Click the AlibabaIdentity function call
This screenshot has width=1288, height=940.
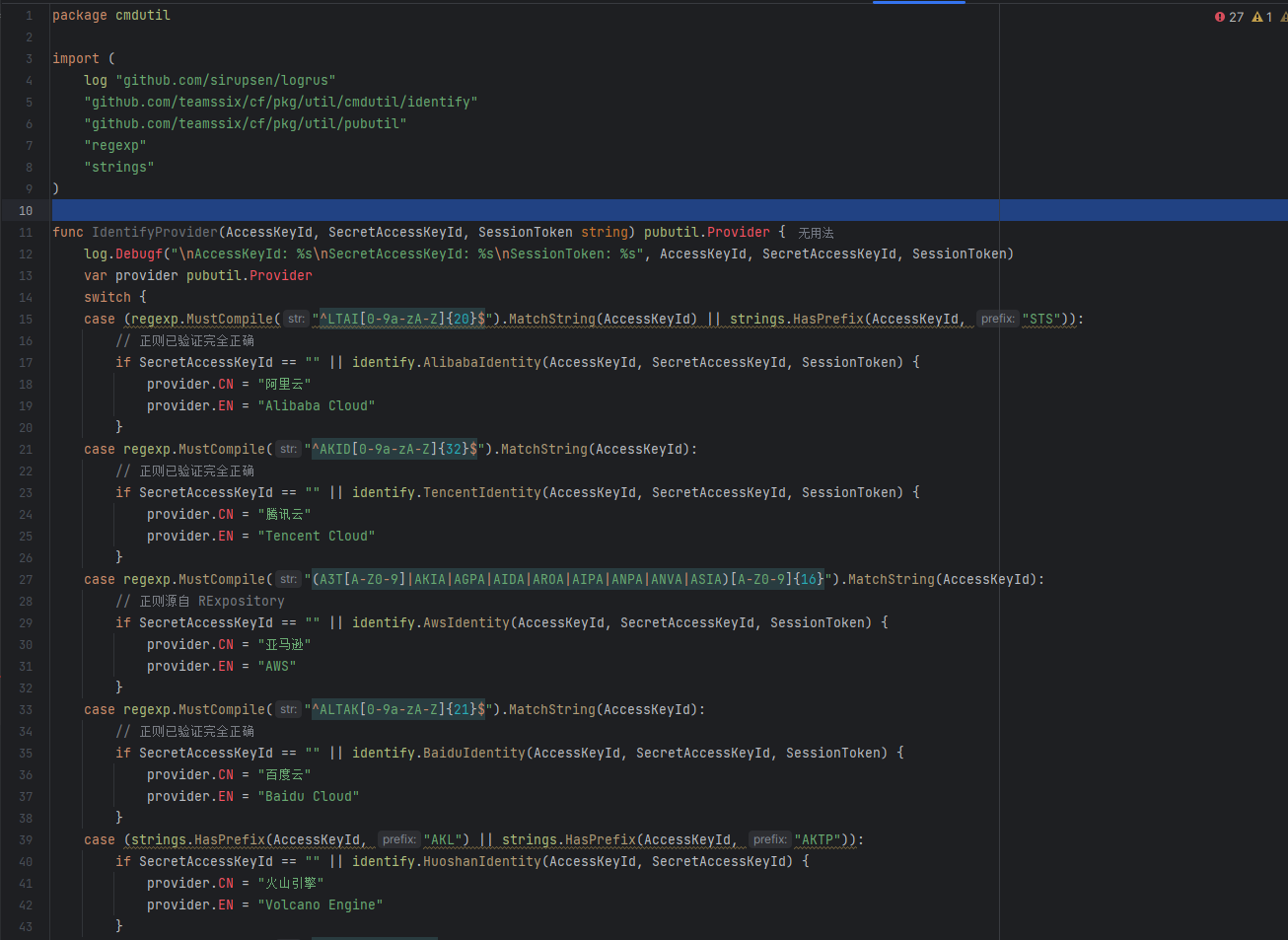(482, 362)
